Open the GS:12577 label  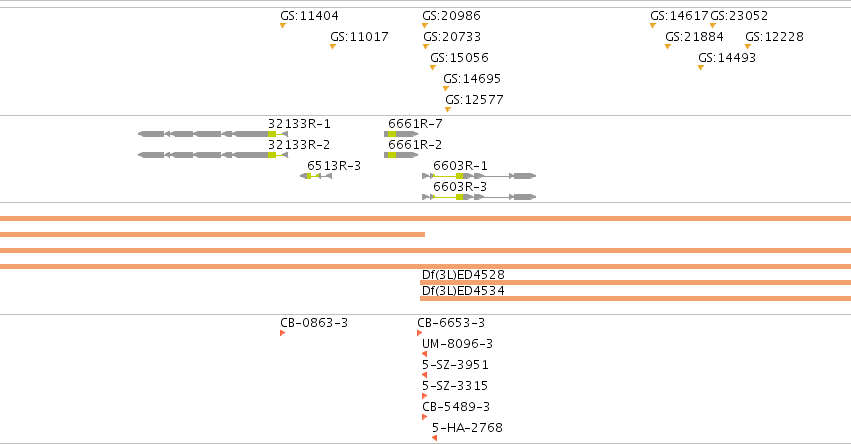pyautogui.click(x=474, y=100)
